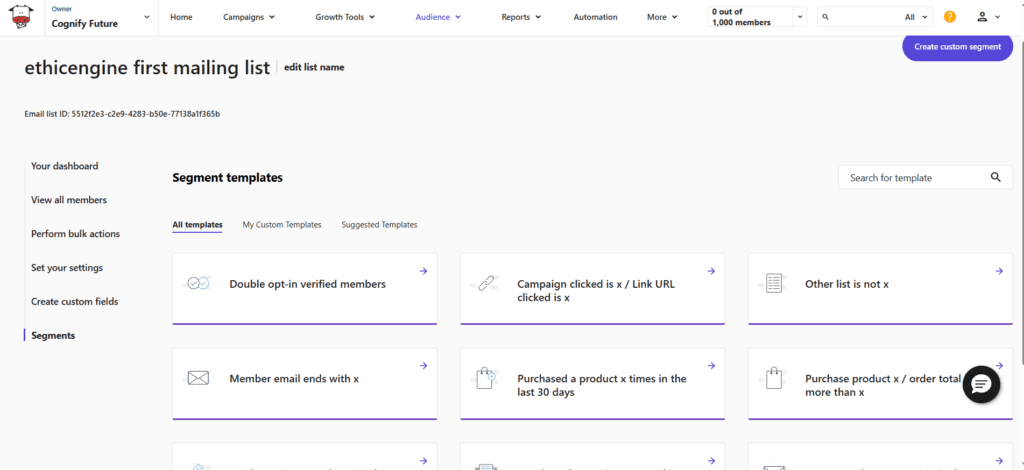This screenshot has height=470, width=1024.
Task: Click arrow on Double opt-in verified members card
Action: point(423,271)
